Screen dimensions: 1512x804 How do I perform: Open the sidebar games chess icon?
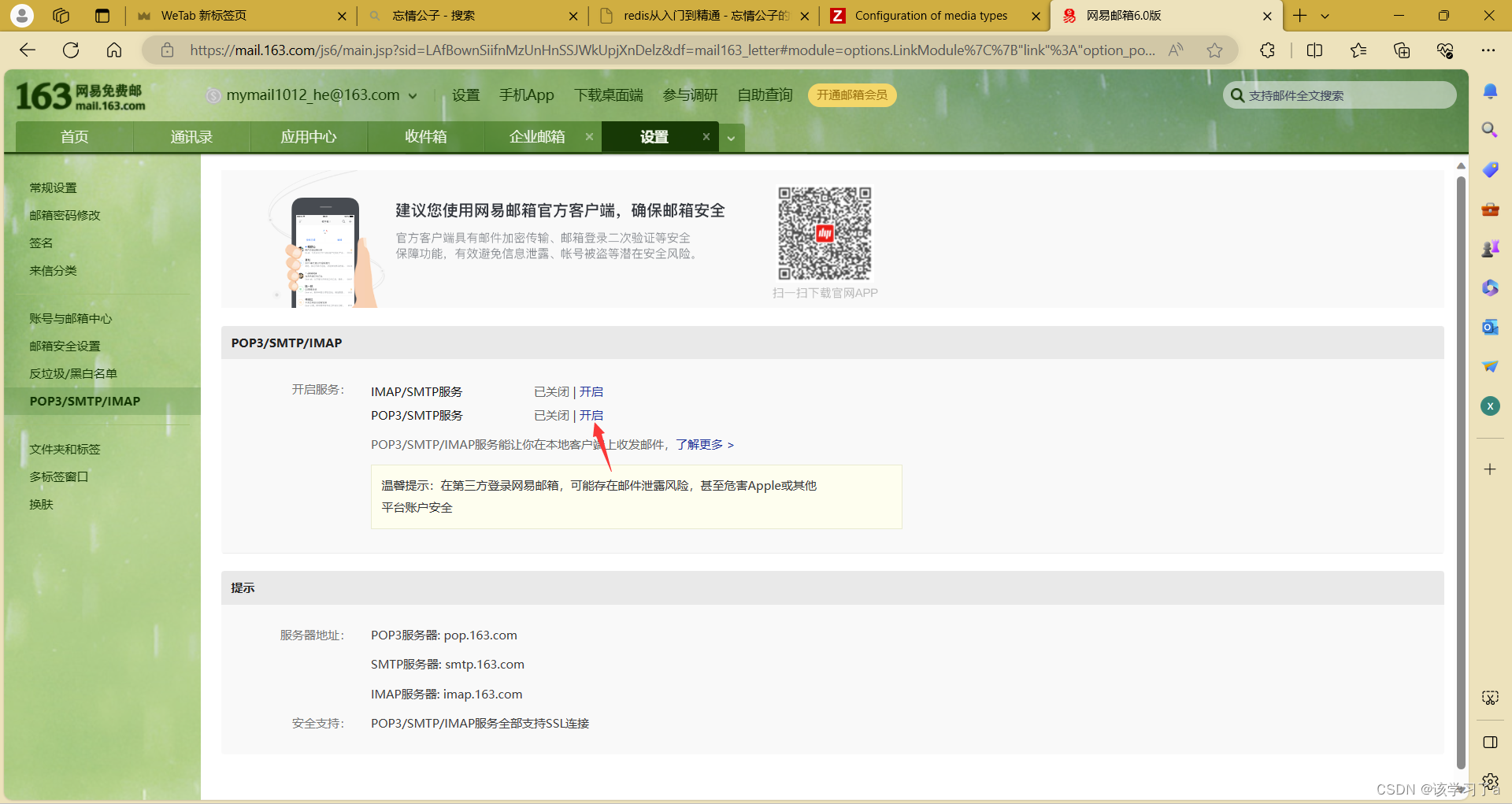[x=1490, y=249]
